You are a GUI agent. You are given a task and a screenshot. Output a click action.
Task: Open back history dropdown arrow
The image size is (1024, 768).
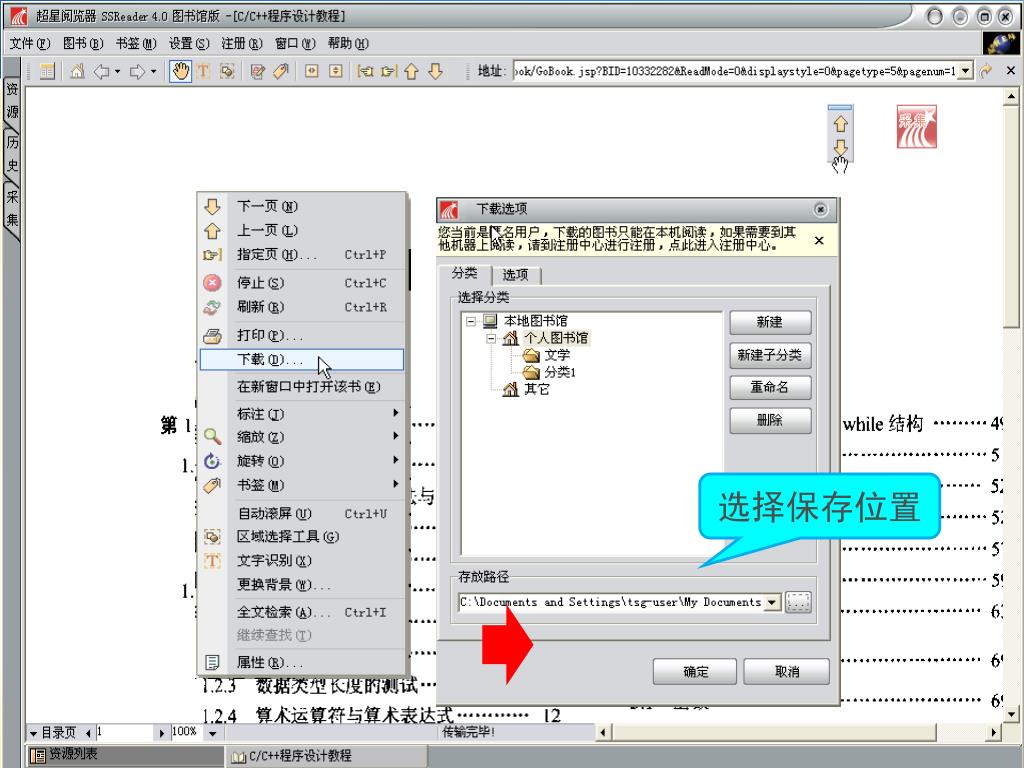pos(118,71)
